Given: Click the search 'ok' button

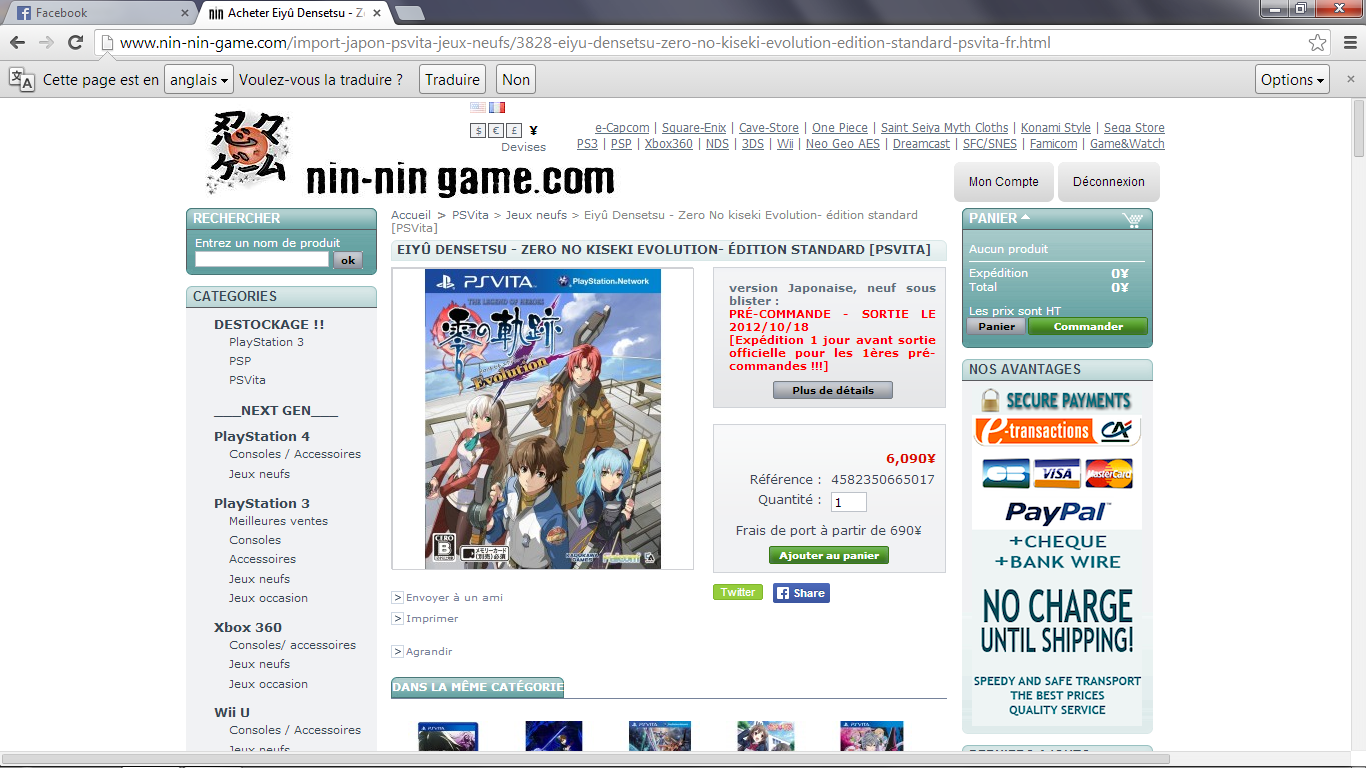Looking at the screenshot, I should coord(347,260).
